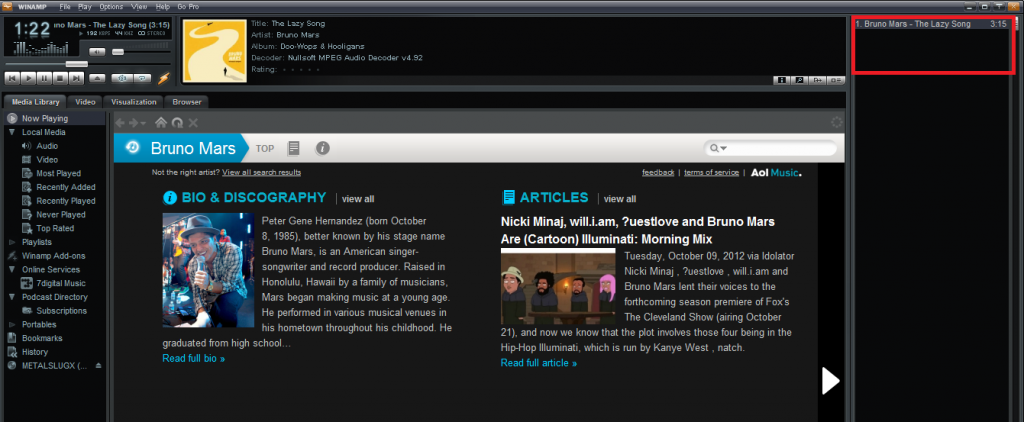Open the terms of service link
The width and height of the screenshot is (1024, 422).
pos(711,172)
